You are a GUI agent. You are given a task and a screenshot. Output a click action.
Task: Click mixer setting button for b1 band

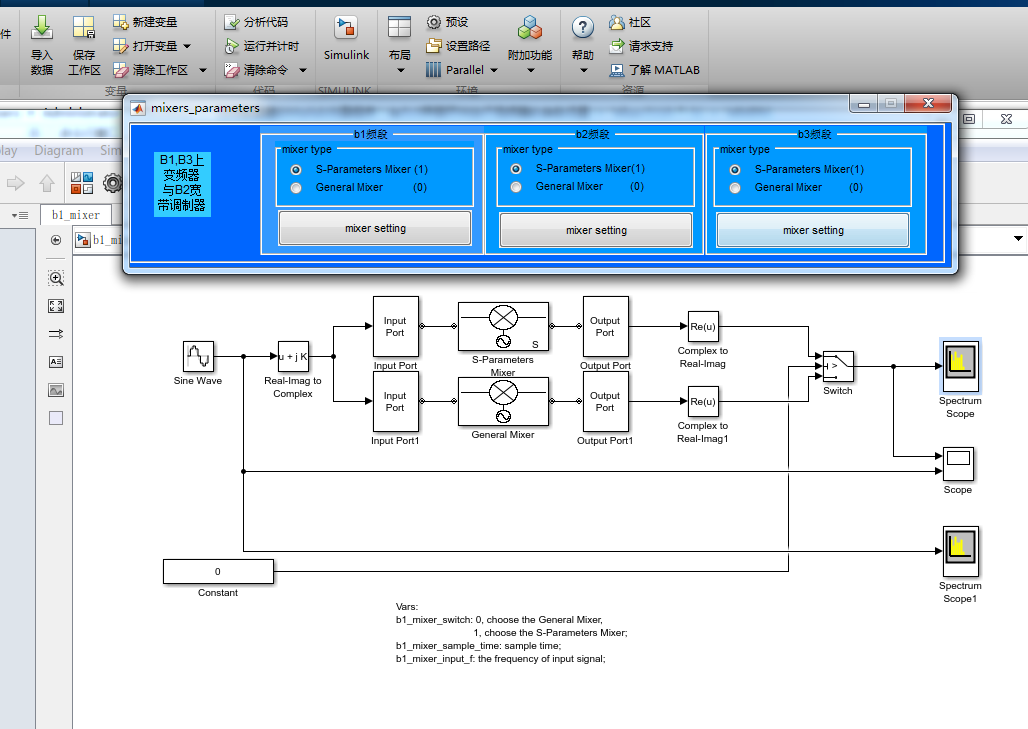375,228
